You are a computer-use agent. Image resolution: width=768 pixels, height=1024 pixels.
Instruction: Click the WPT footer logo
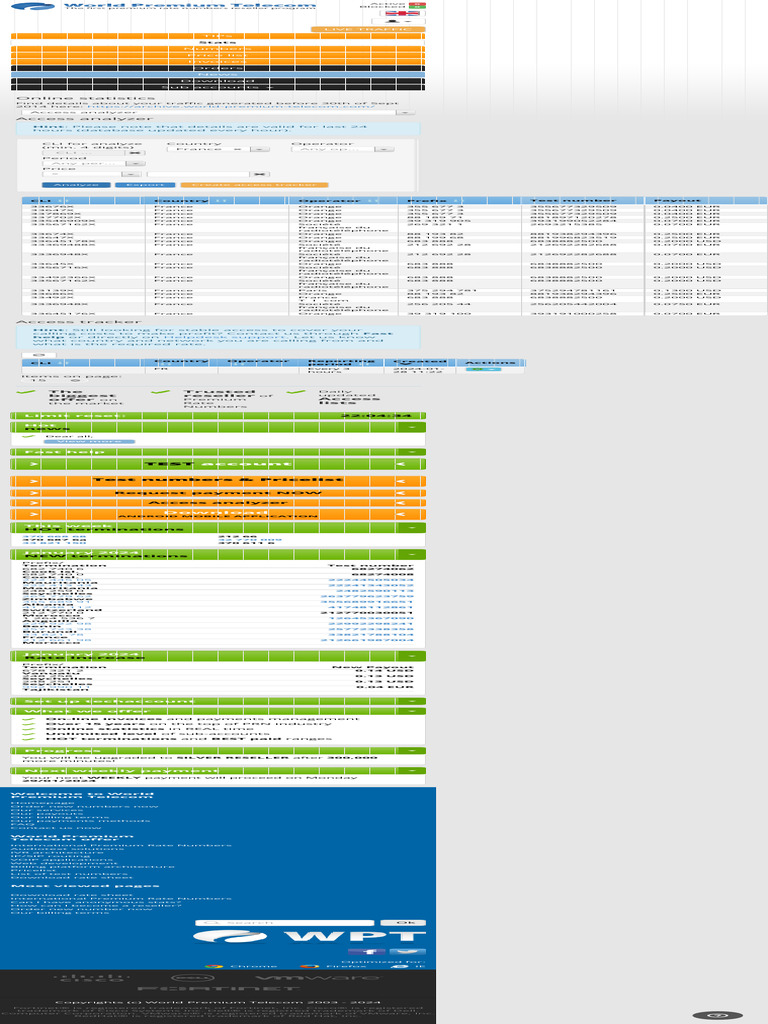point(310,937)
